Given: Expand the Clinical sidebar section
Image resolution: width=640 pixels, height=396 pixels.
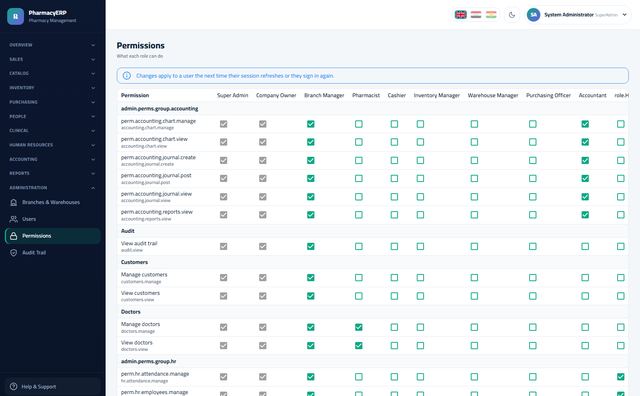Looking at the screenshot, I should (x=53, y=131).
